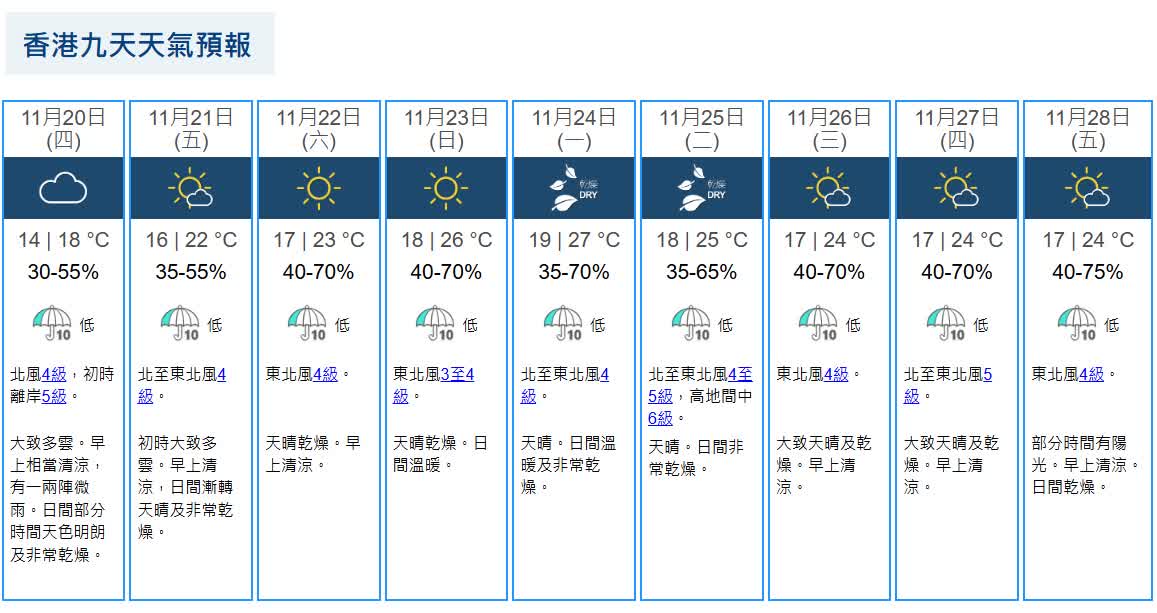Open the 4級 wind link under 11月28日

[1092, 375]
